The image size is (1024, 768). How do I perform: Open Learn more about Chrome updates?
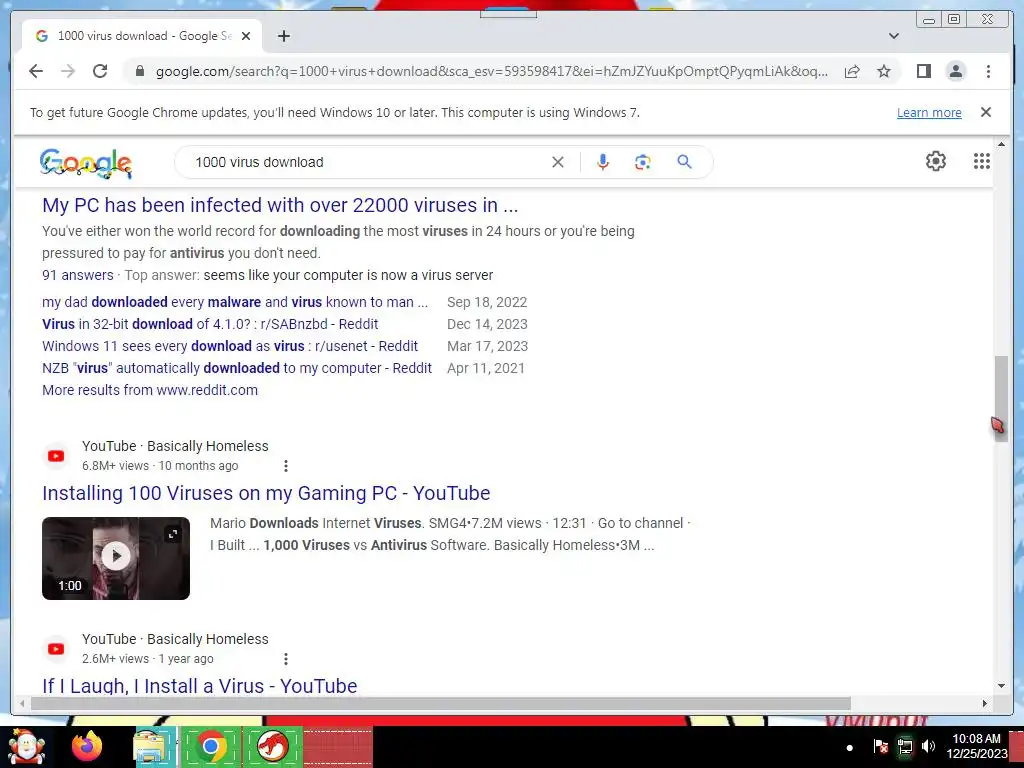[929, 112]
